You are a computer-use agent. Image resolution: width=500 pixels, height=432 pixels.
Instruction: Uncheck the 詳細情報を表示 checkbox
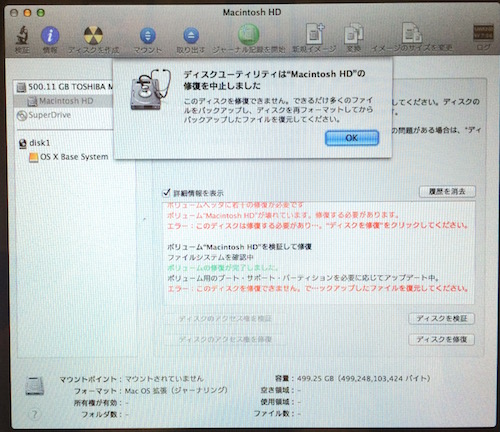point(166,193)
